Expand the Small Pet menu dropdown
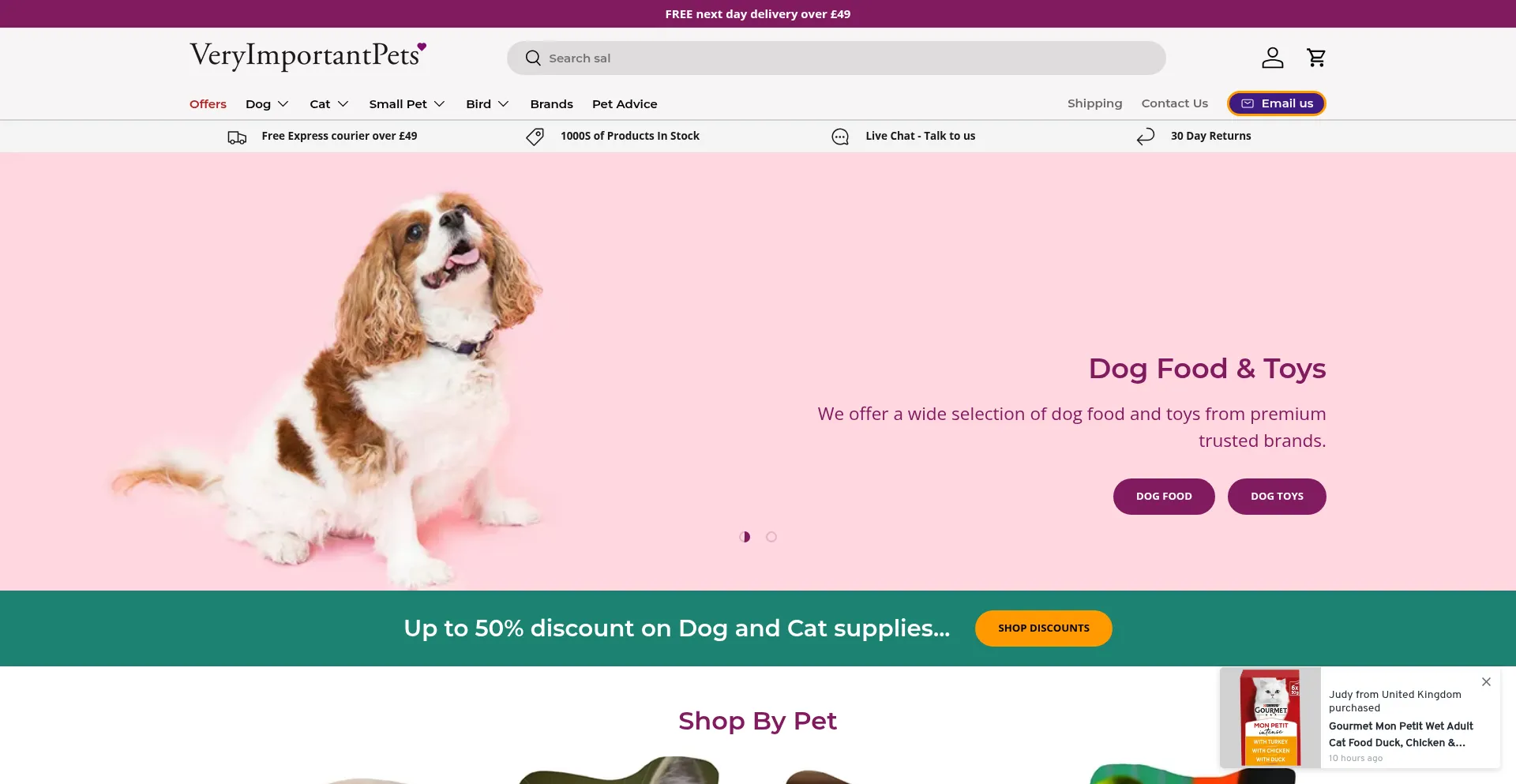This screenshot has height=784, width=1516. pyautogui.click(x=407, y=104)
